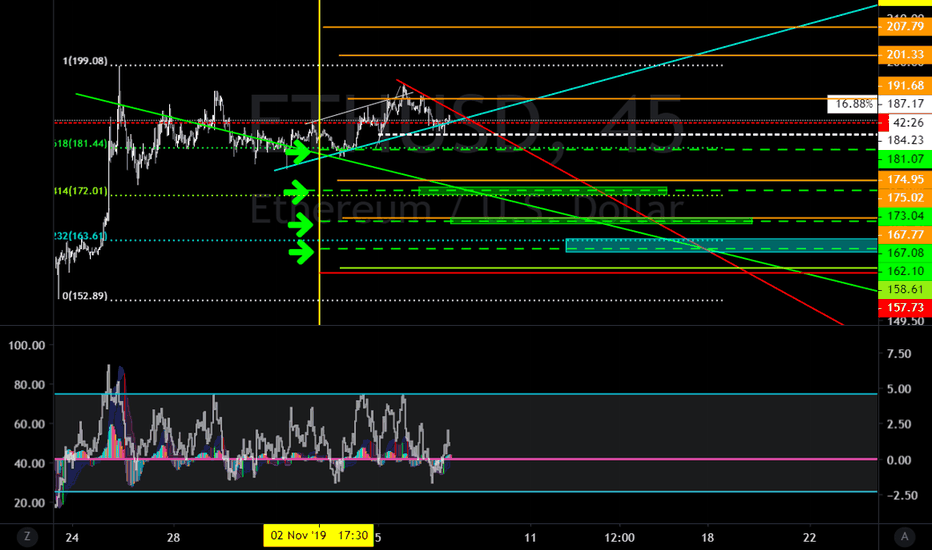932x550 pixels.
Task: Click the 7.50 right indicator scale value
Action: (899, 354)
